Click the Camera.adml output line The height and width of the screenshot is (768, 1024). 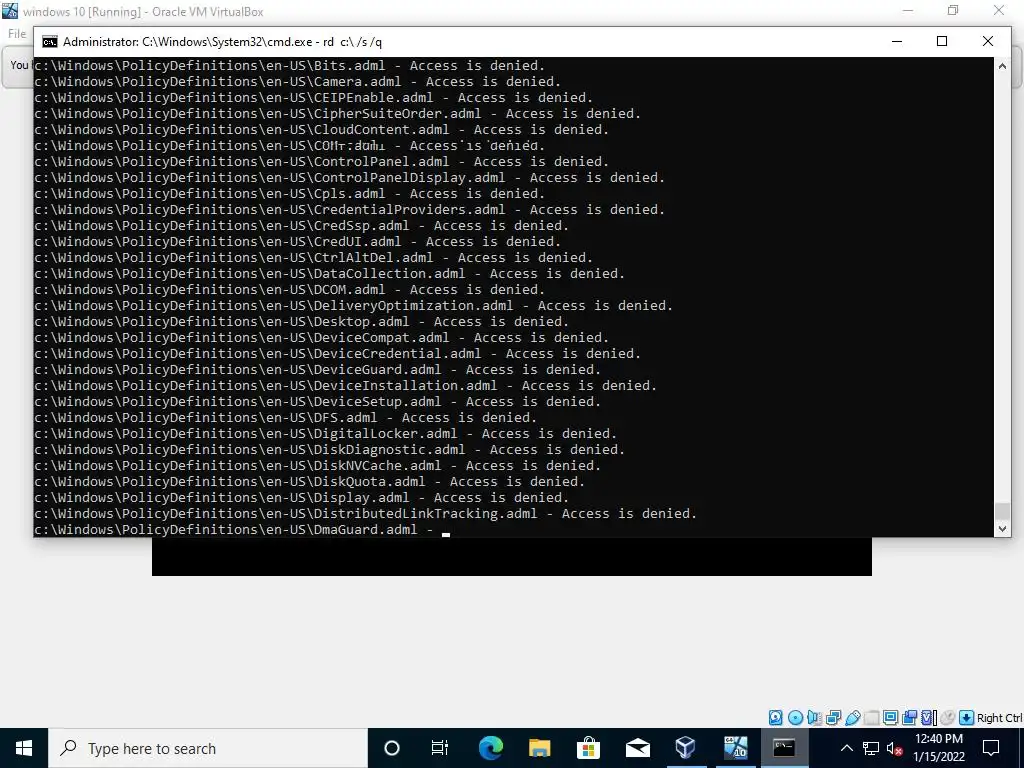pyautogui.click(x=297, y=82)
